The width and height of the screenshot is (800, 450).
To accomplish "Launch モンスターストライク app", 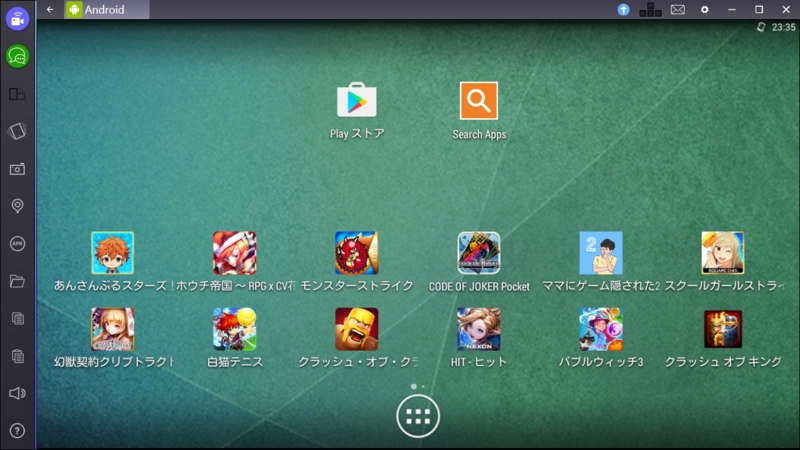I will tap(357, 253).
